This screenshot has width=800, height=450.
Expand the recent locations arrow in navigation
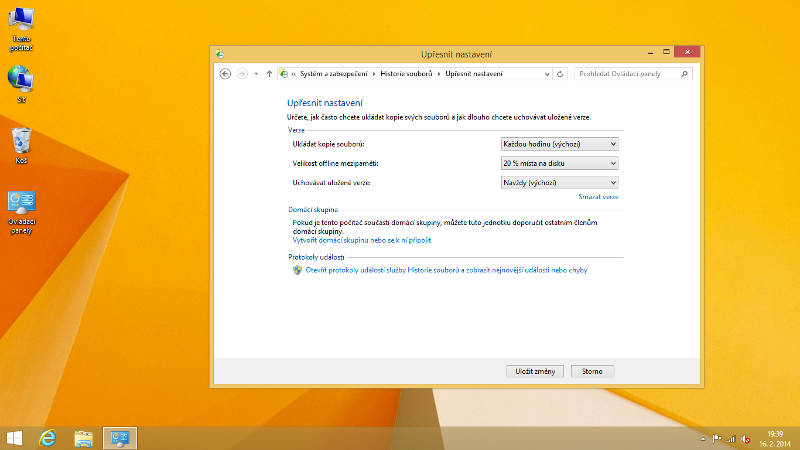[256, 74]
